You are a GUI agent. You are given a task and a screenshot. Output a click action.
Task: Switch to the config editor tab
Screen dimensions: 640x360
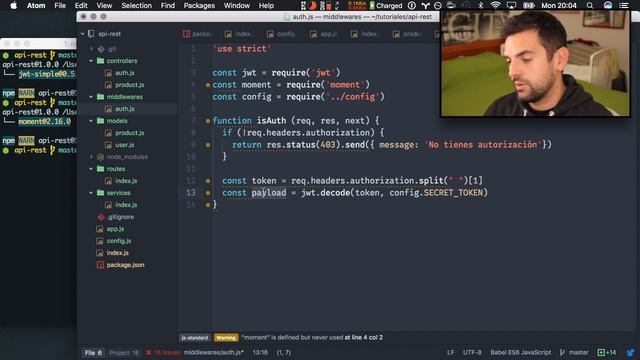[x=281, y=34]
